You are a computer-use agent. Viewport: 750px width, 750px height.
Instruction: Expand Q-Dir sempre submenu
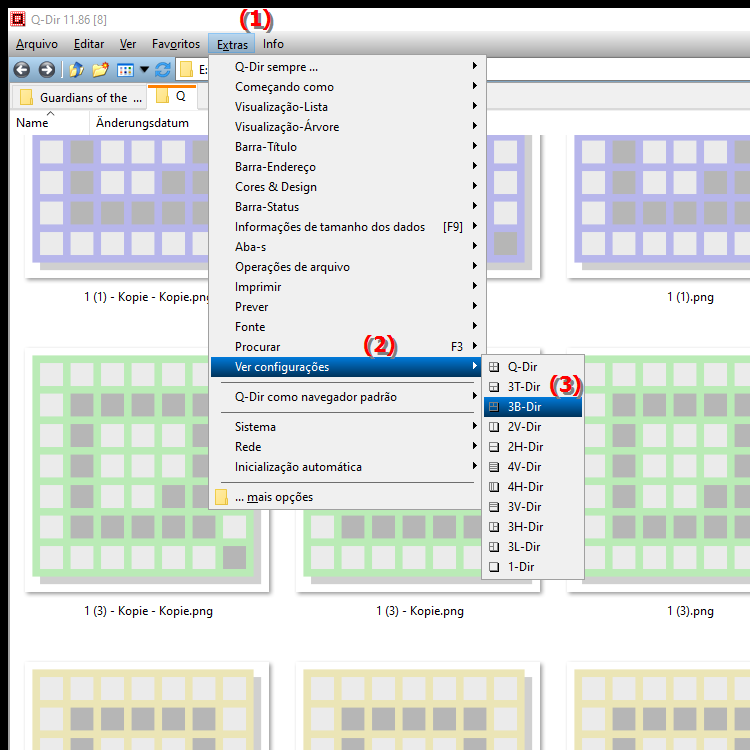347,67
